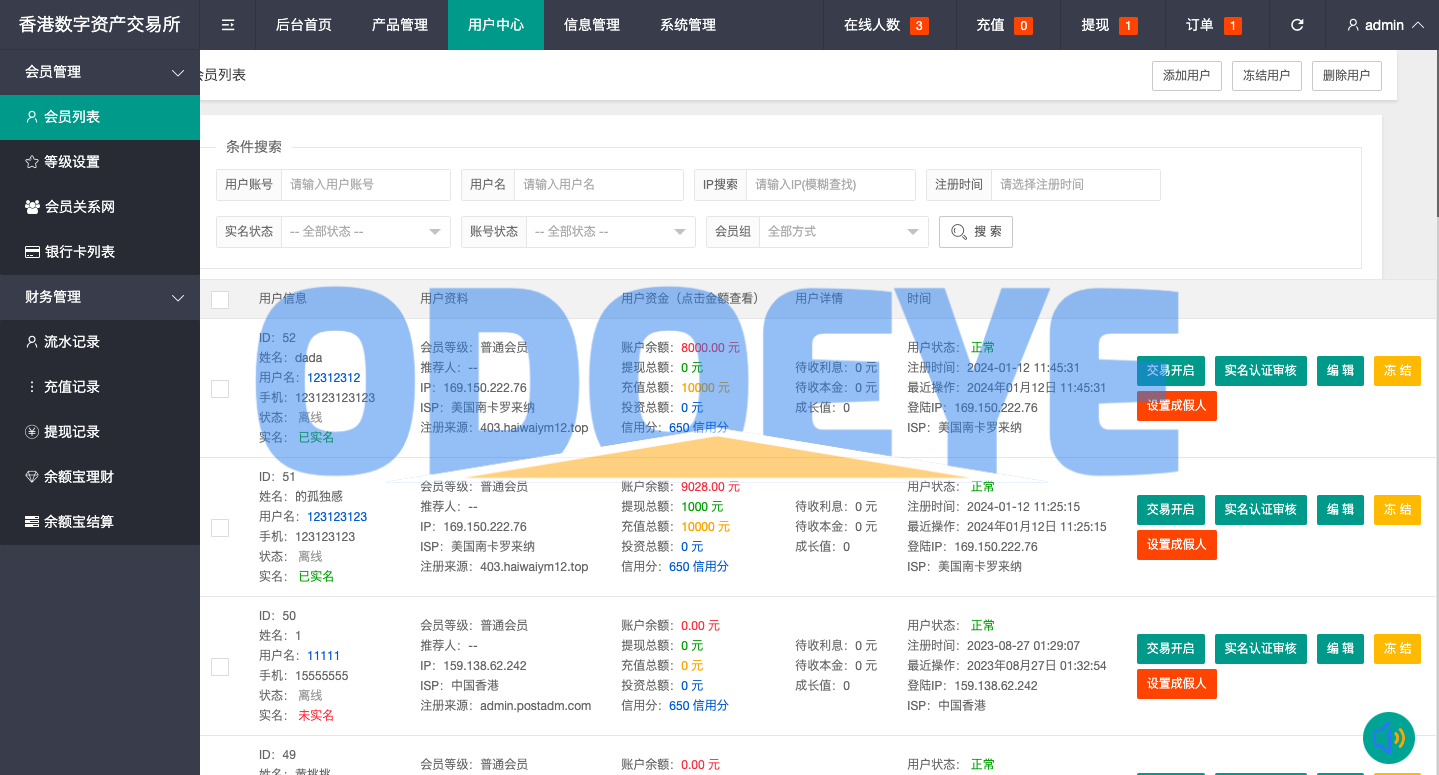Click 编辑 for user ID 52
Screen dimensions: 1439x775
(x=1340, y=370)
